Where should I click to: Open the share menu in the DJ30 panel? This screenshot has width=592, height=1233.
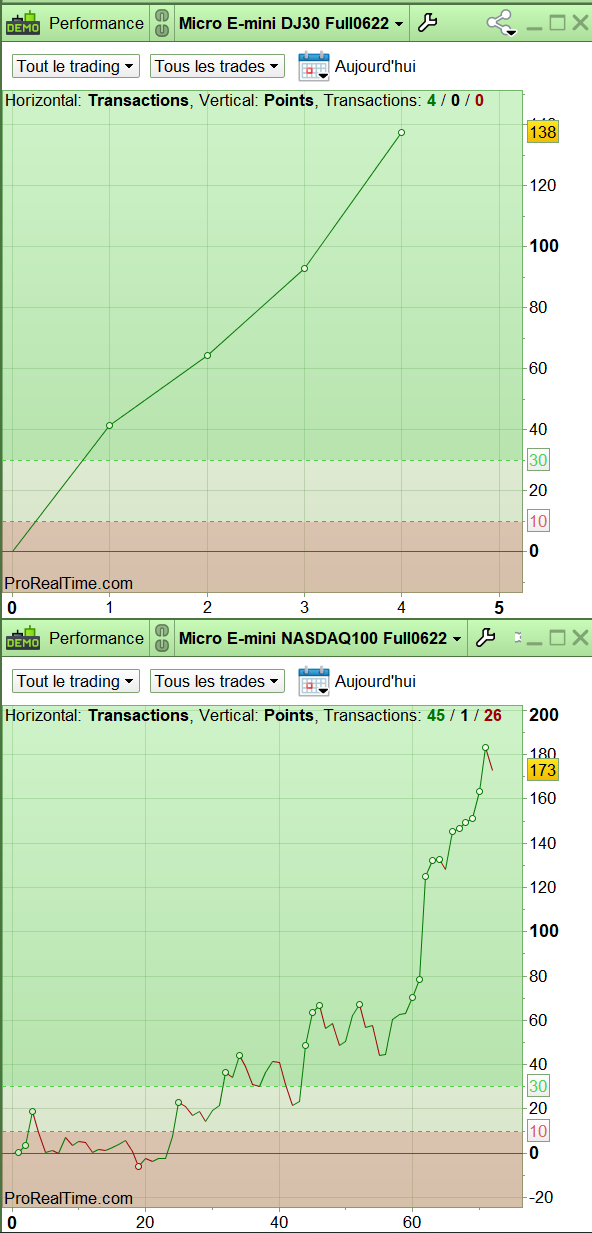point(500,23)
